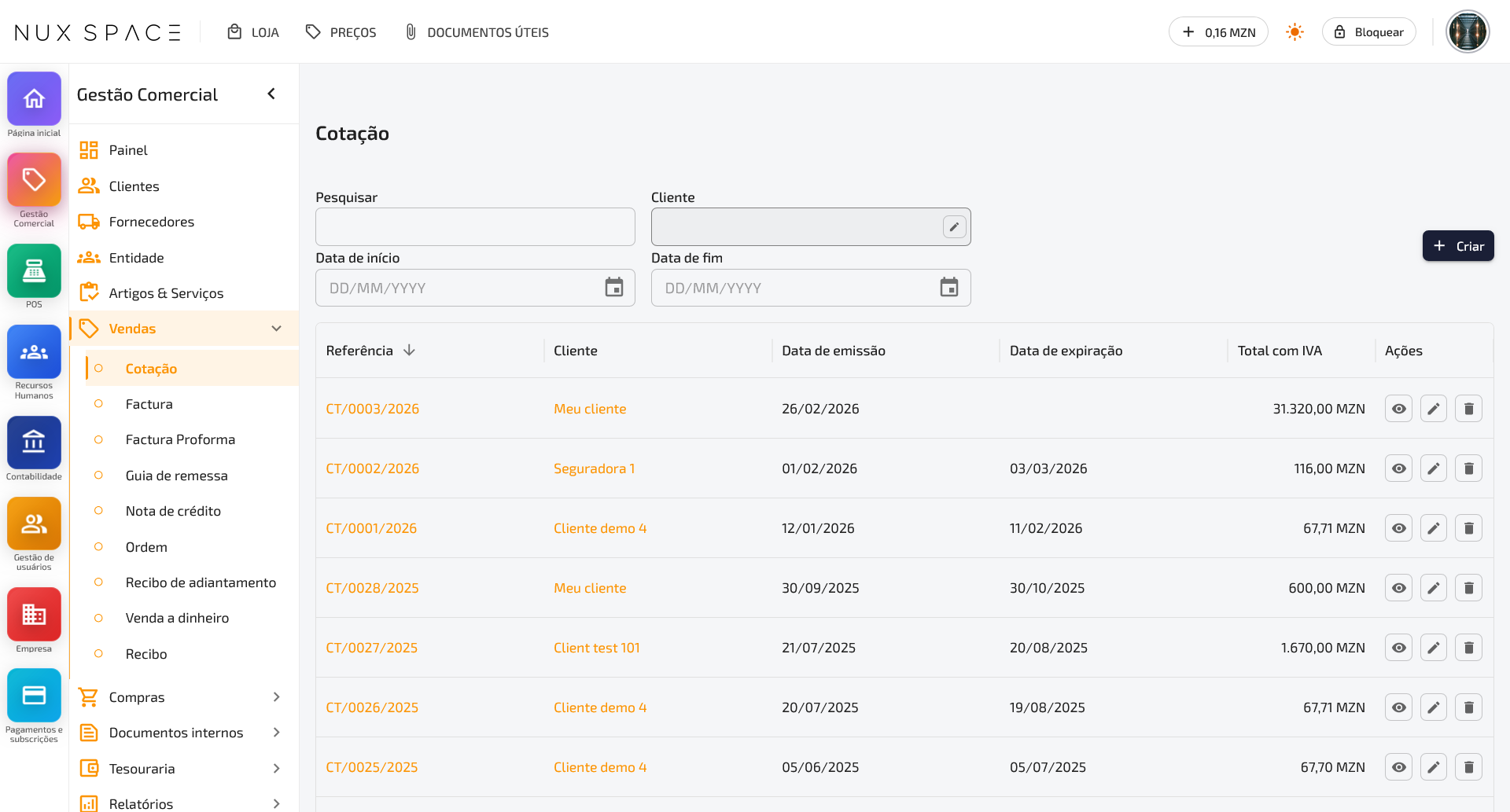
Task: Select Factura Proforma menu item
Action: [180, 439]
